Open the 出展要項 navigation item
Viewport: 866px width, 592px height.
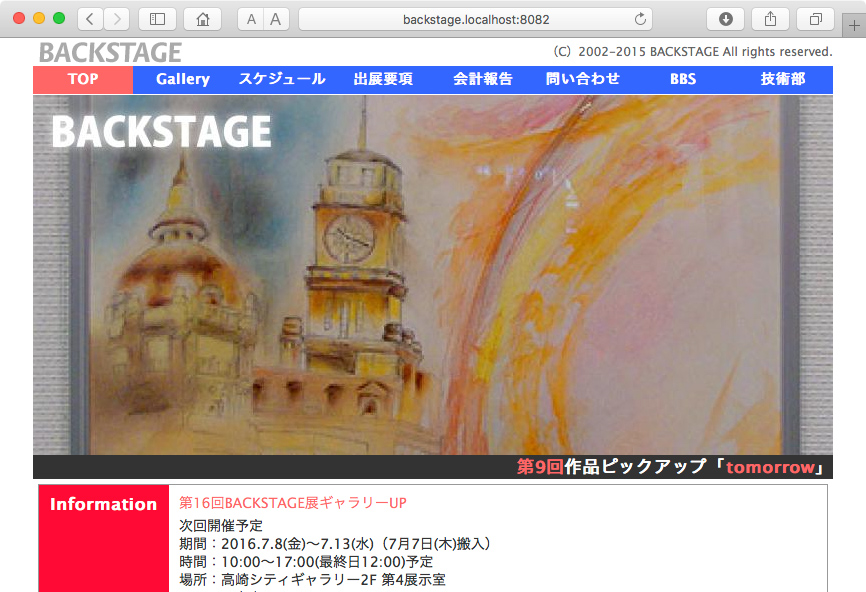[x=383, y=80]
